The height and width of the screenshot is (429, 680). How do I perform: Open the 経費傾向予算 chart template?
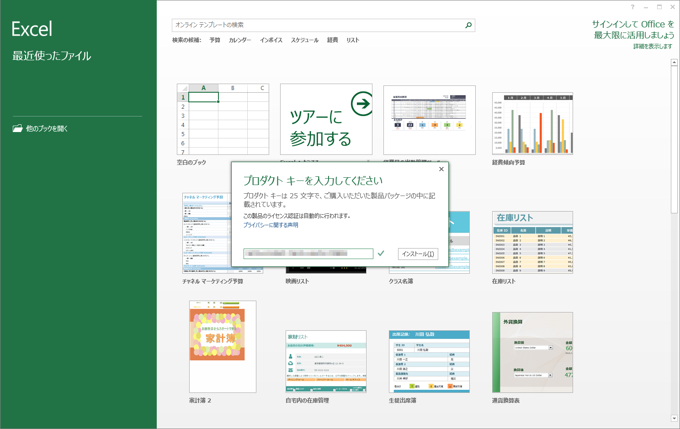pyautogui.click(x=533, y=123)
